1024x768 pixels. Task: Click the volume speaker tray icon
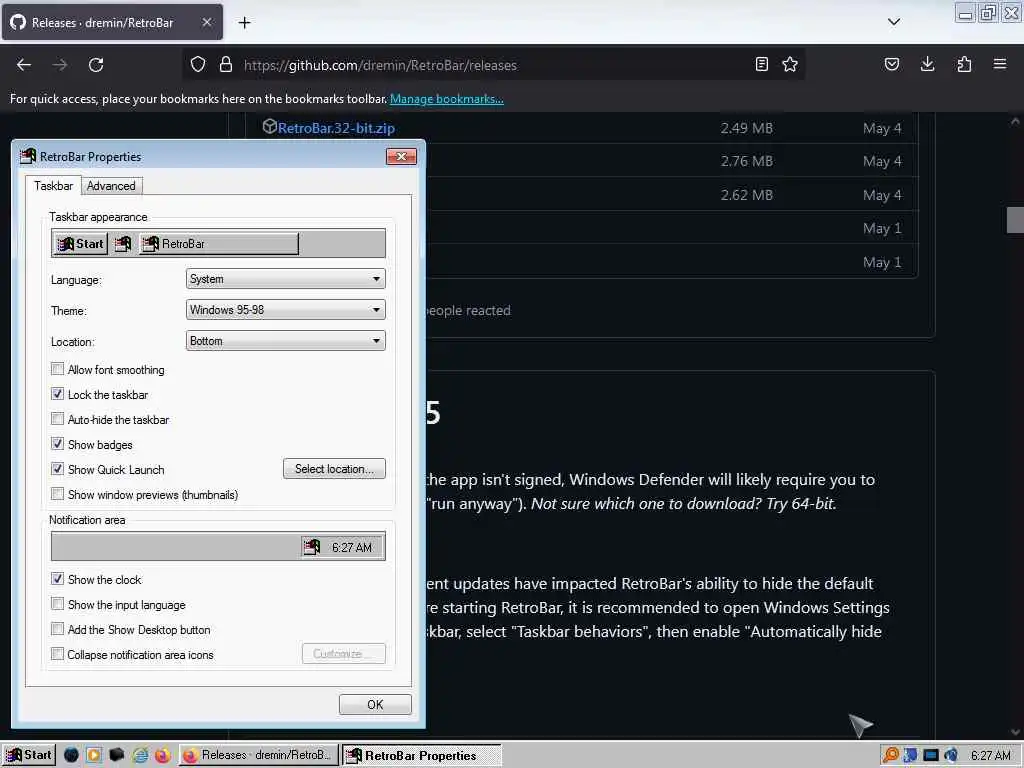951,756
